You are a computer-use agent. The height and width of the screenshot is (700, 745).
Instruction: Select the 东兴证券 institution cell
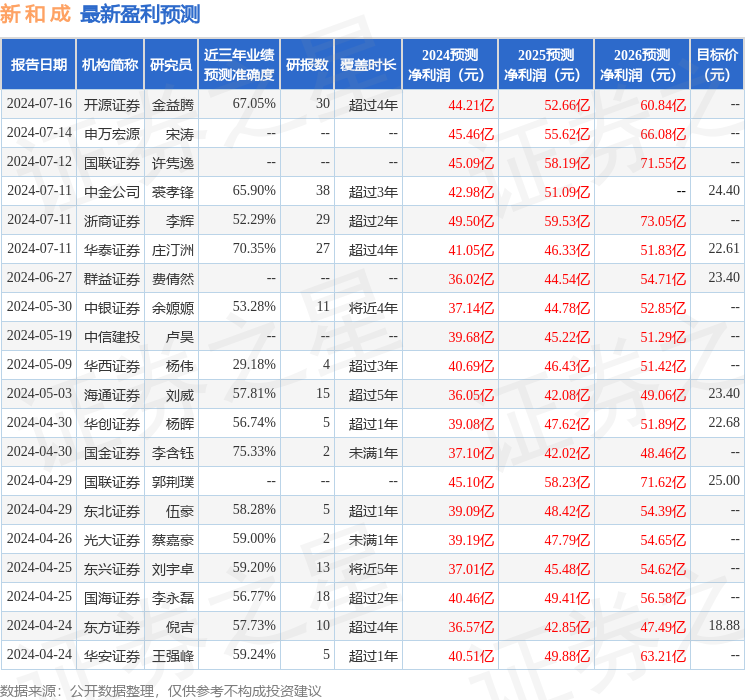[112, 569]
